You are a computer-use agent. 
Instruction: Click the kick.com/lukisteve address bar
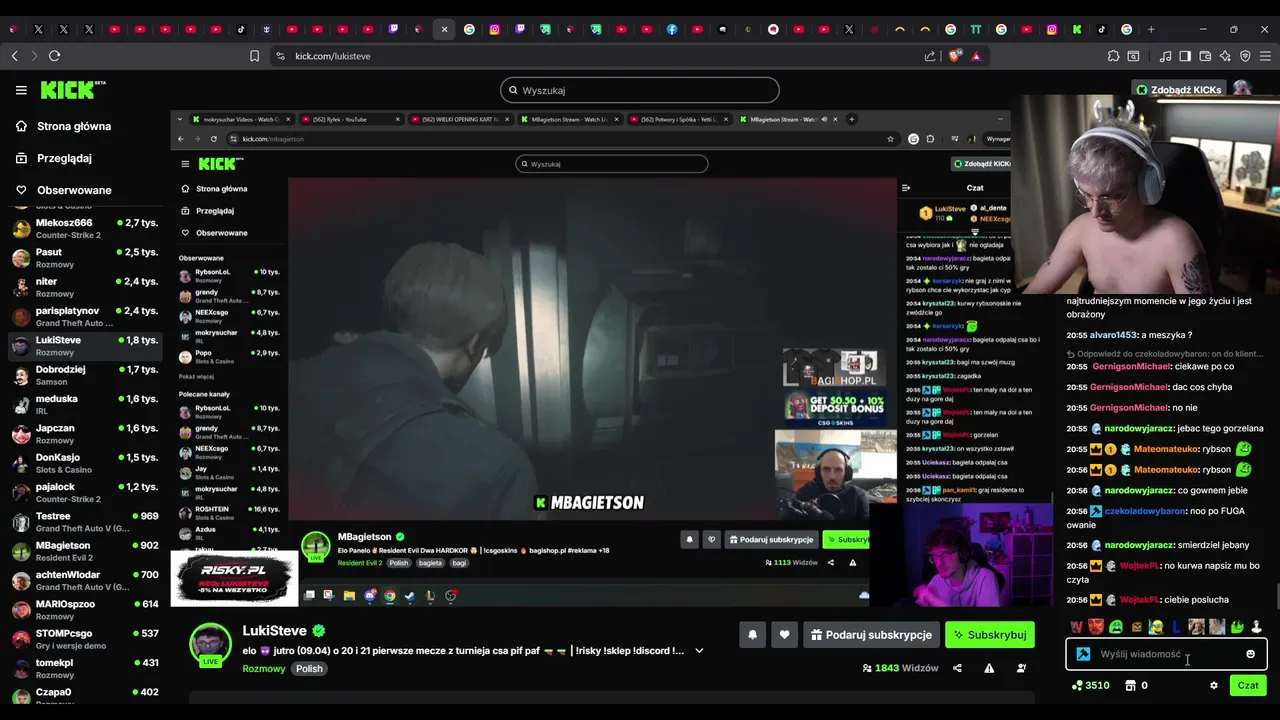pos(600,56)
